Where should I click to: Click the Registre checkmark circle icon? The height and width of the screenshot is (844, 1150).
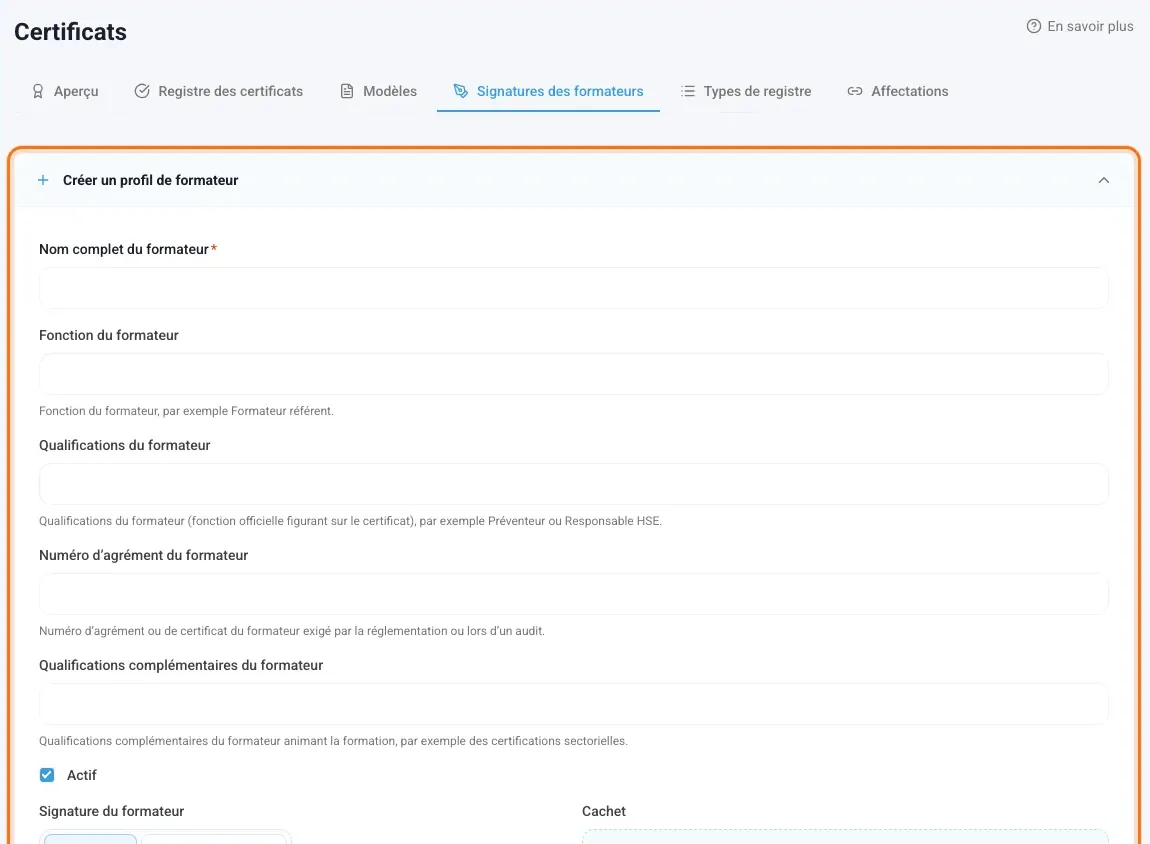142,91
